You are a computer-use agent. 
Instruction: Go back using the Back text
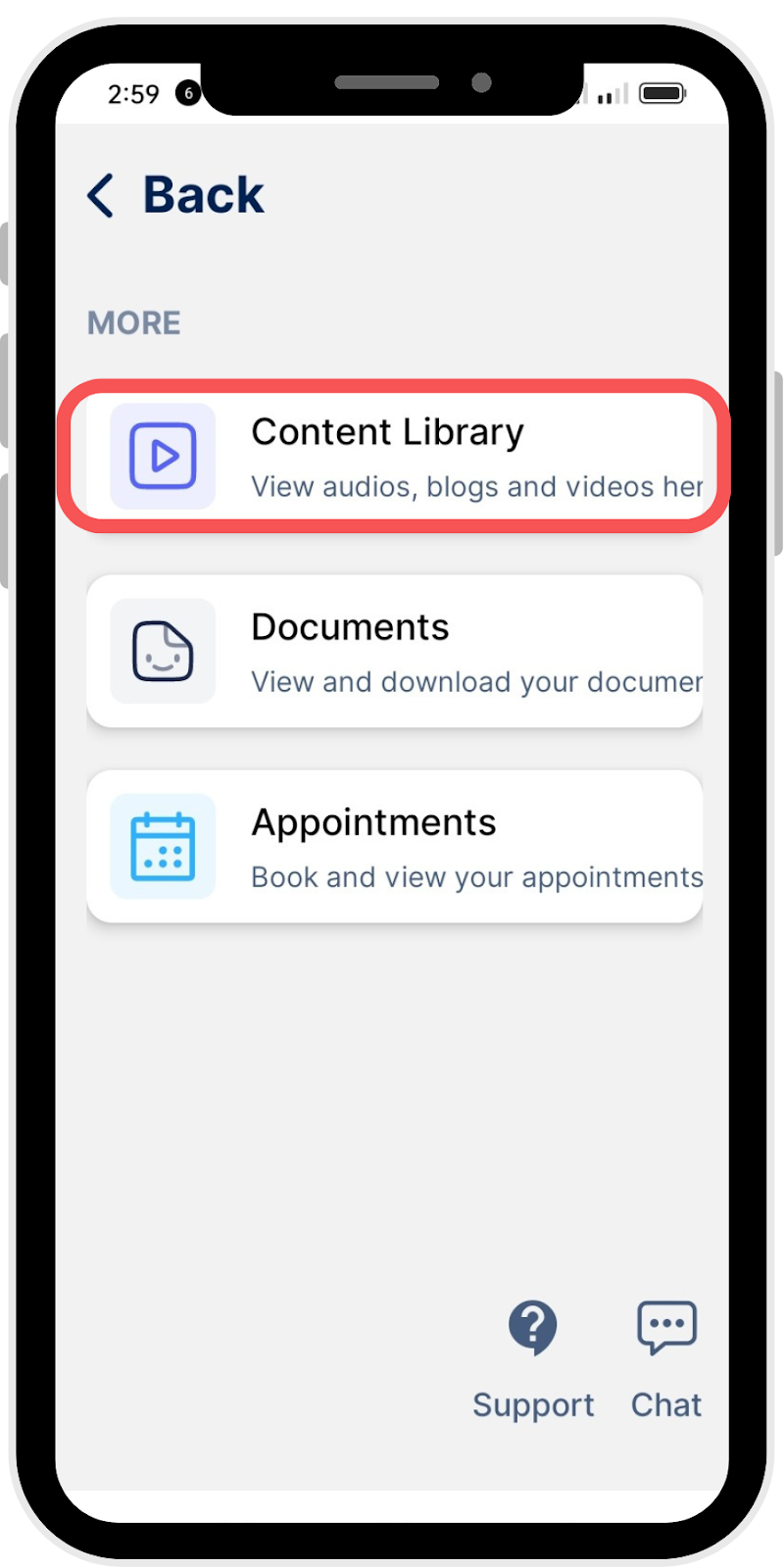click(204, 194)
